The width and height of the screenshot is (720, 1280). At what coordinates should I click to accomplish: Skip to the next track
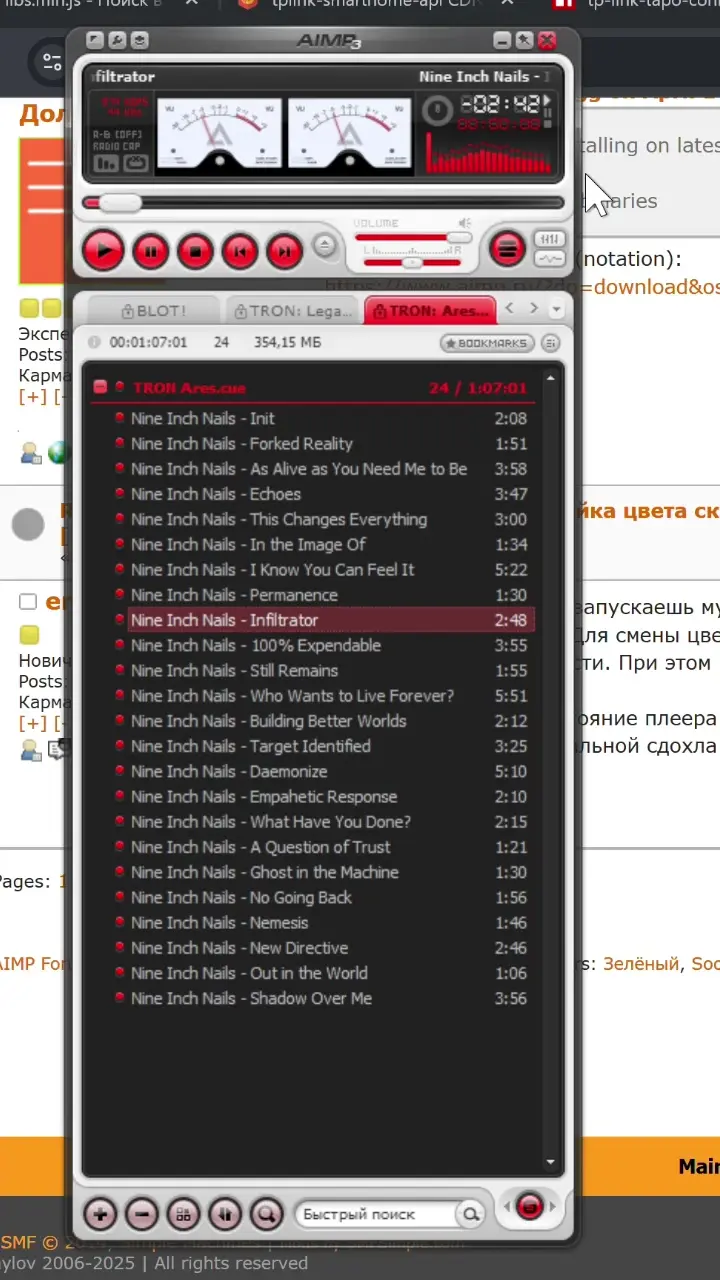284,250
